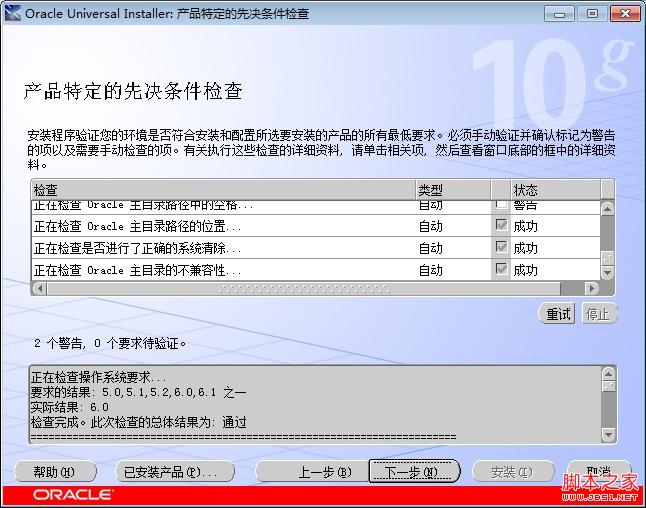646x508 pixels.
Task: Click check table scroll up arrow
Action: coord(607,209)
